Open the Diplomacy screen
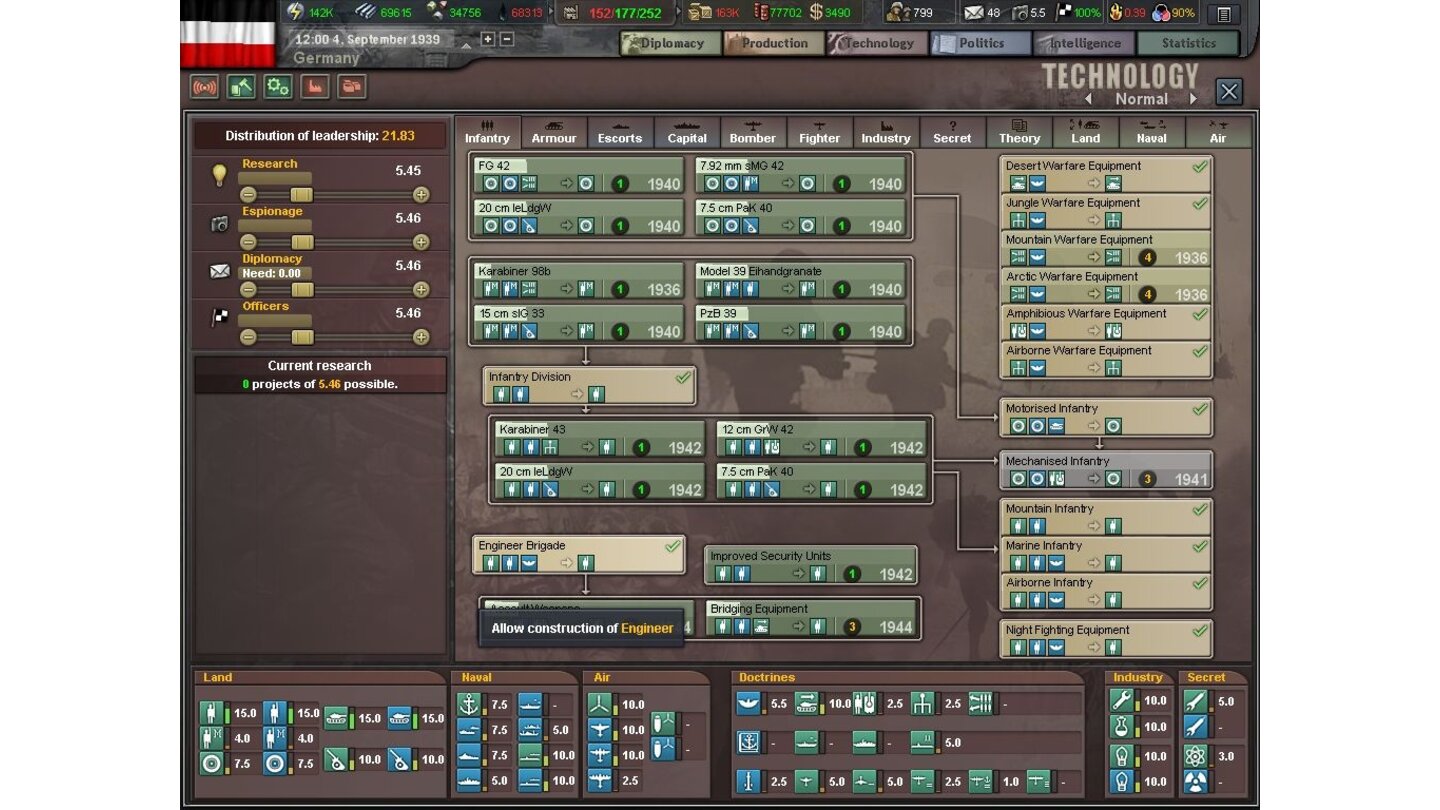The width and height of the screenshot is (1440, 810). 669,43
